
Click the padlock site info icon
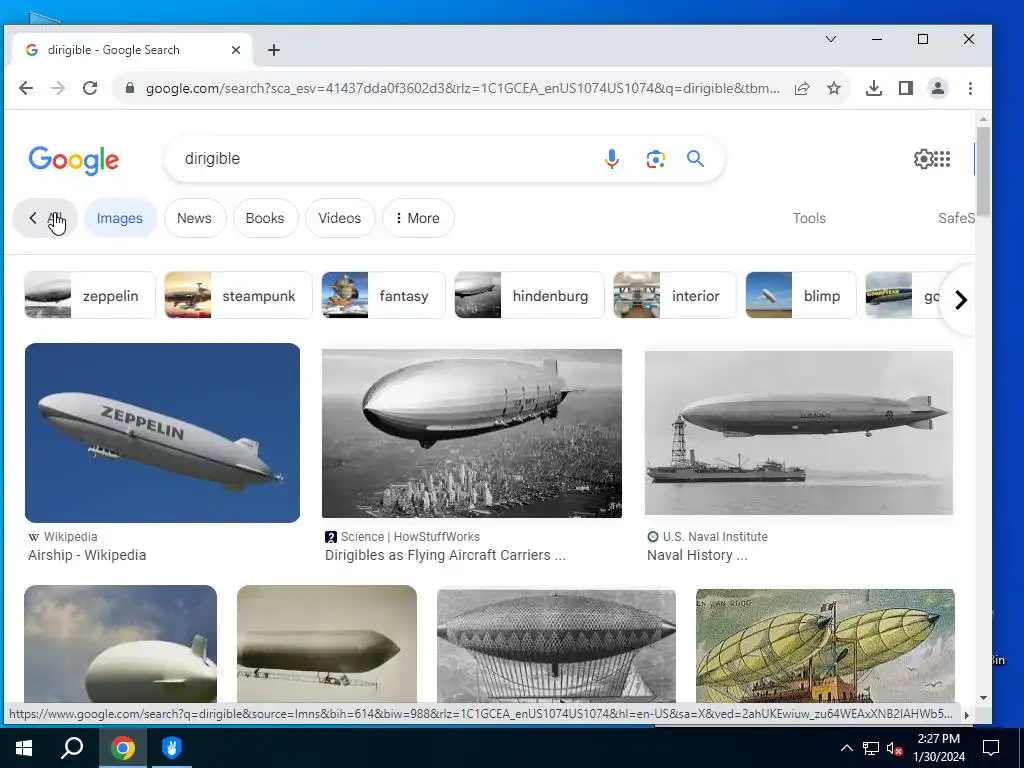click(x=130, y=88)
